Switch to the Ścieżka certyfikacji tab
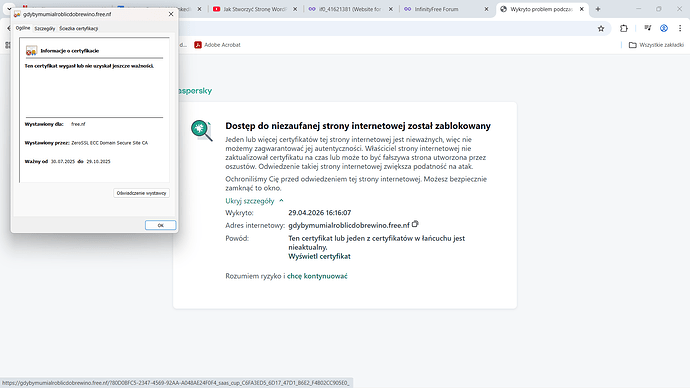The width and height of the screenshot is (690, 388). point(79,29)
